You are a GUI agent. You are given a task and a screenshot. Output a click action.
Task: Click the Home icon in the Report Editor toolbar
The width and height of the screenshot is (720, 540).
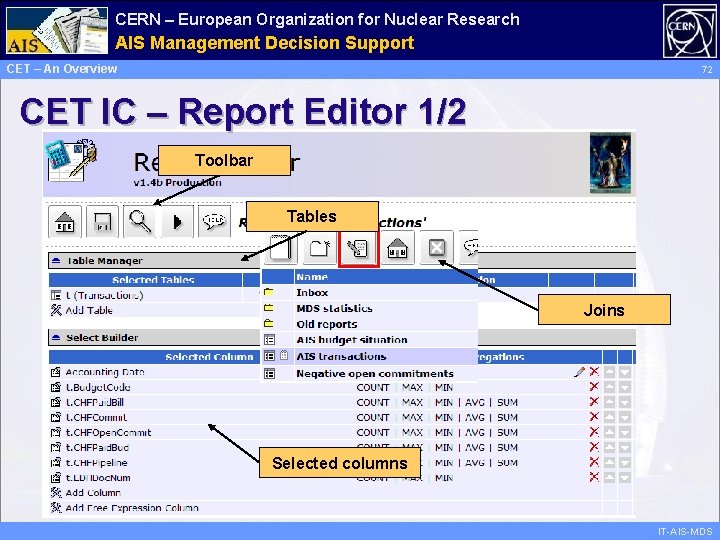[x=65, y=222]
